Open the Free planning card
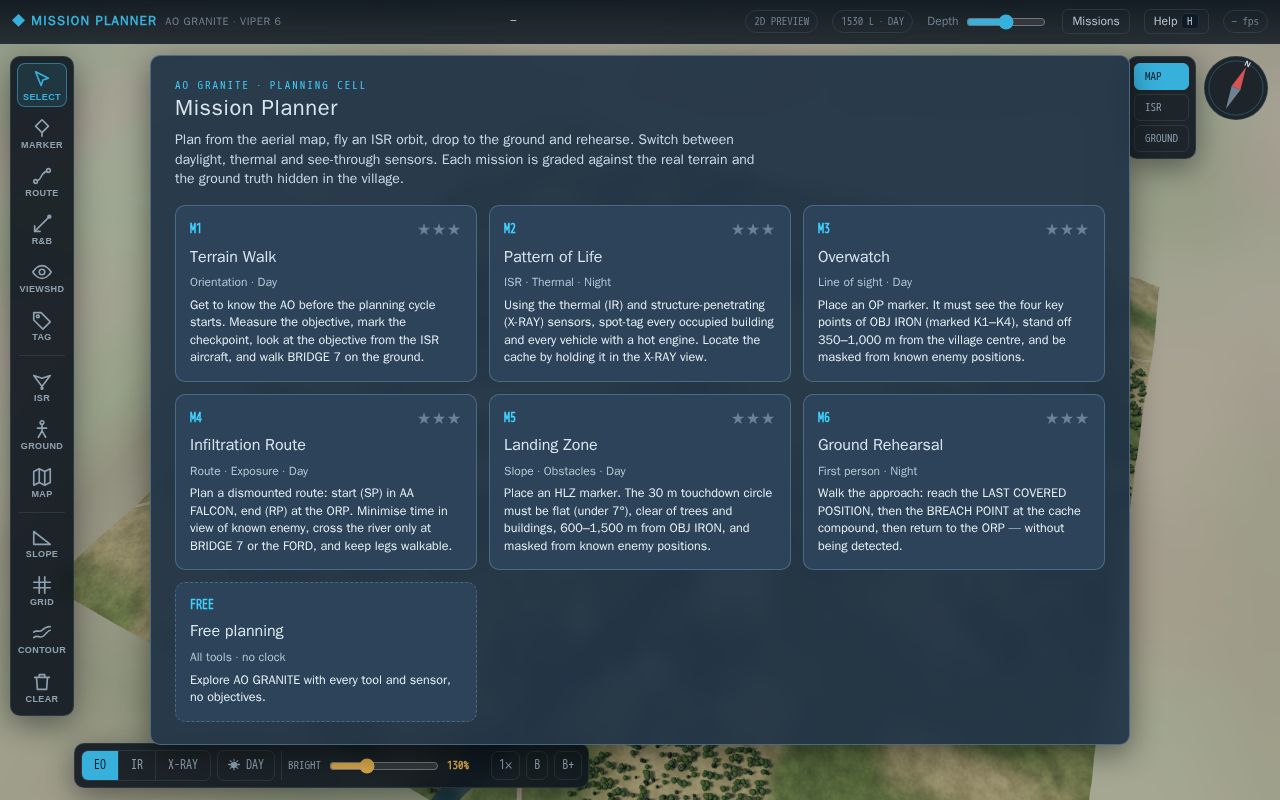This screenshot has width=1280, height=800. click(x=326, y=652)
